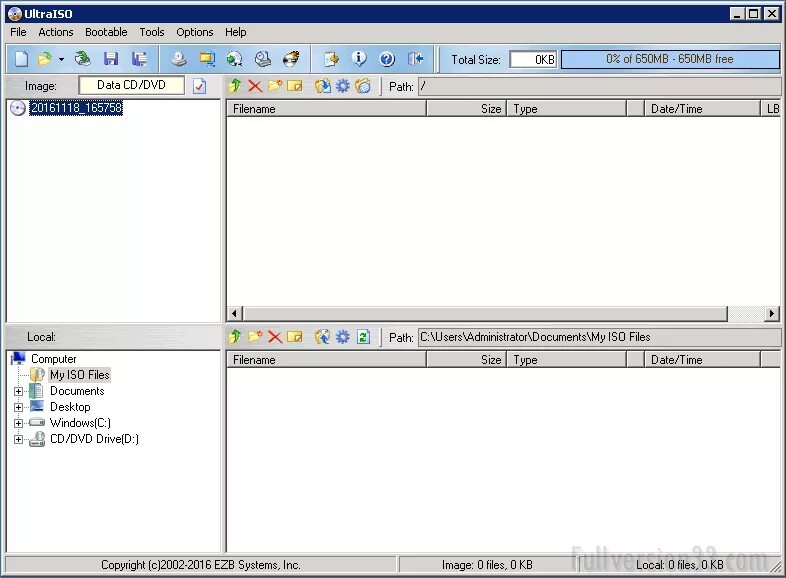Open the Actions menu

56,32
